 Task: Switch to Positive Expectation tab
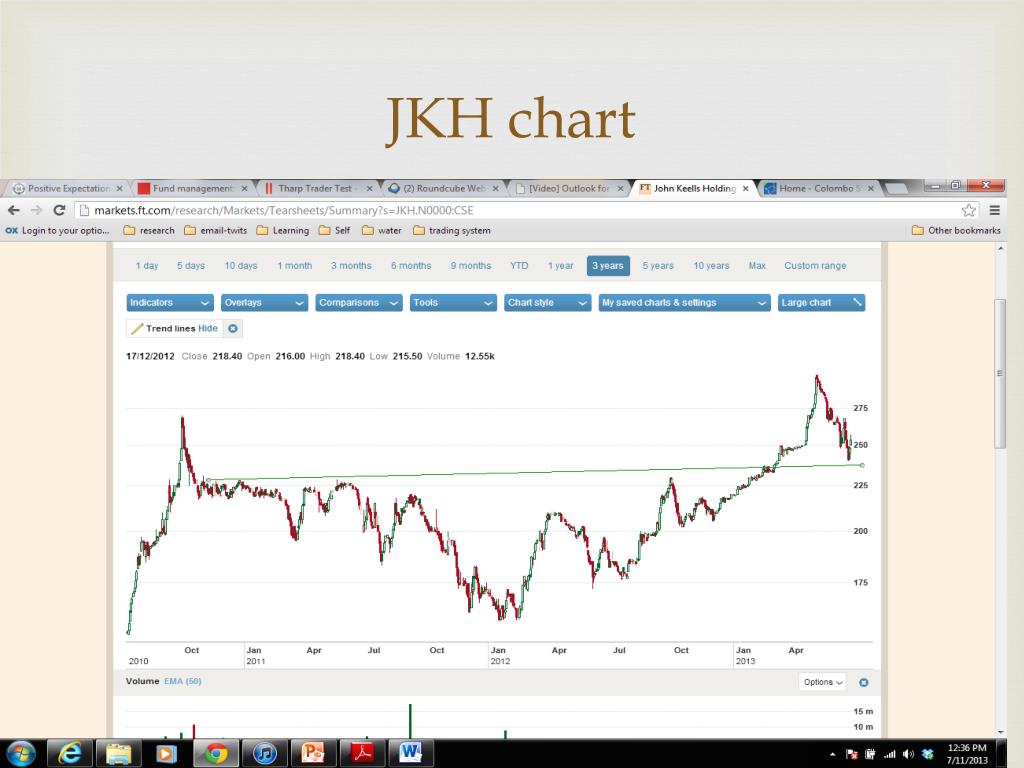[69, 188]
